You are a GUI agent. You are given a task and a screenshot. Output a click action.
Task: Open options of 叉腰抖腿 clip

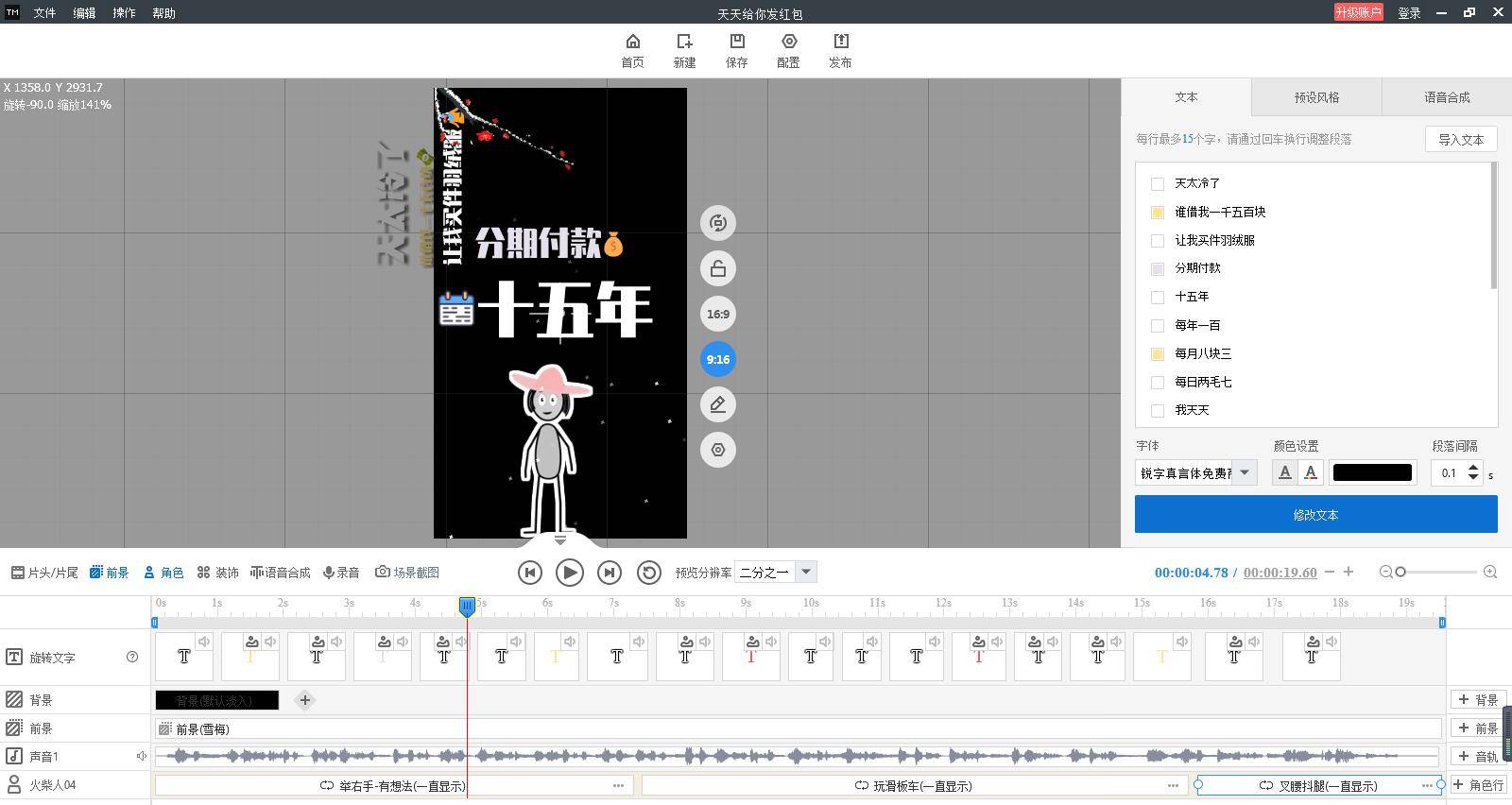click(x=1427, y=785)
